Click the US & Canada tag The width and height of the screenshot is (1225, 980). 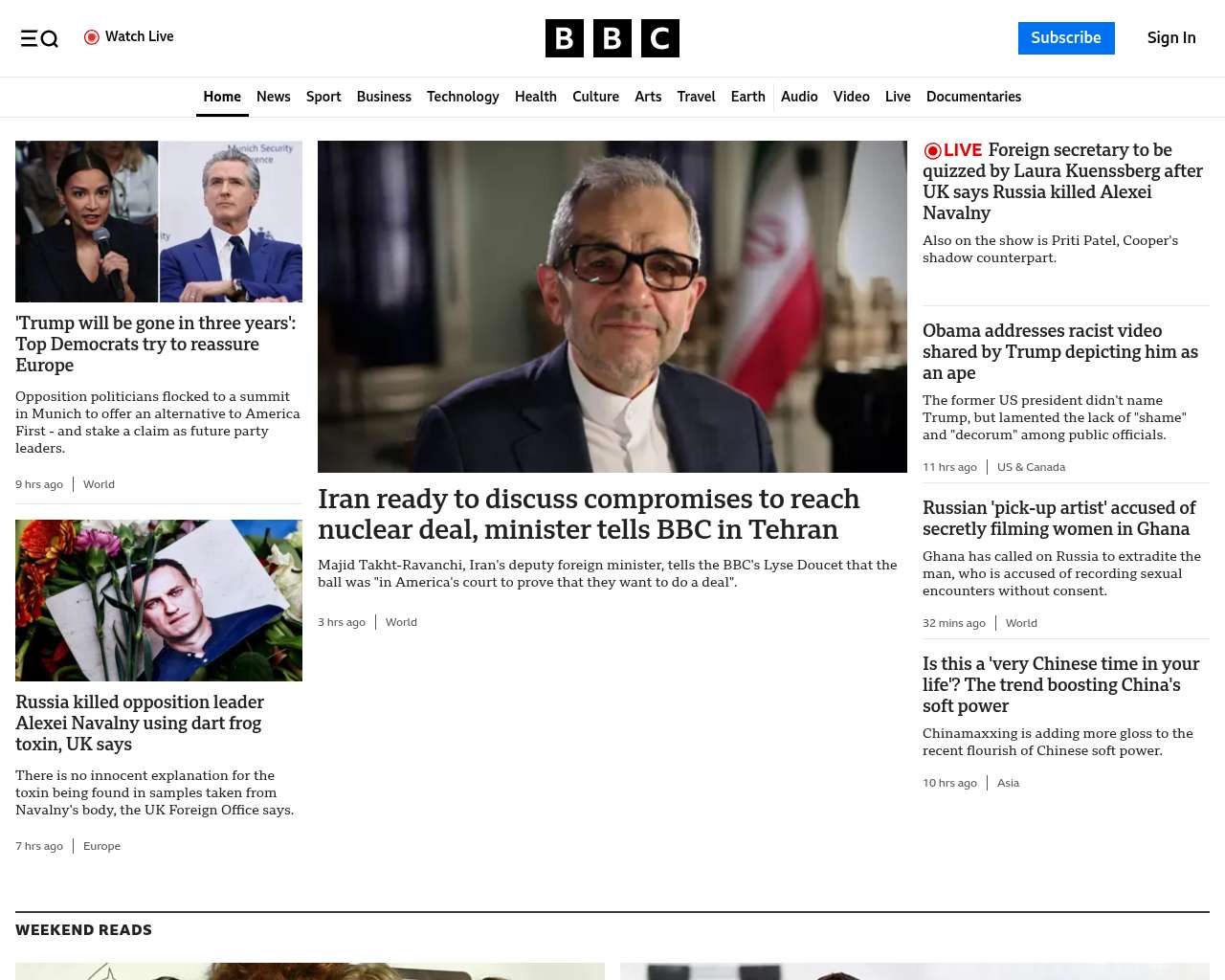point(1031,467)
